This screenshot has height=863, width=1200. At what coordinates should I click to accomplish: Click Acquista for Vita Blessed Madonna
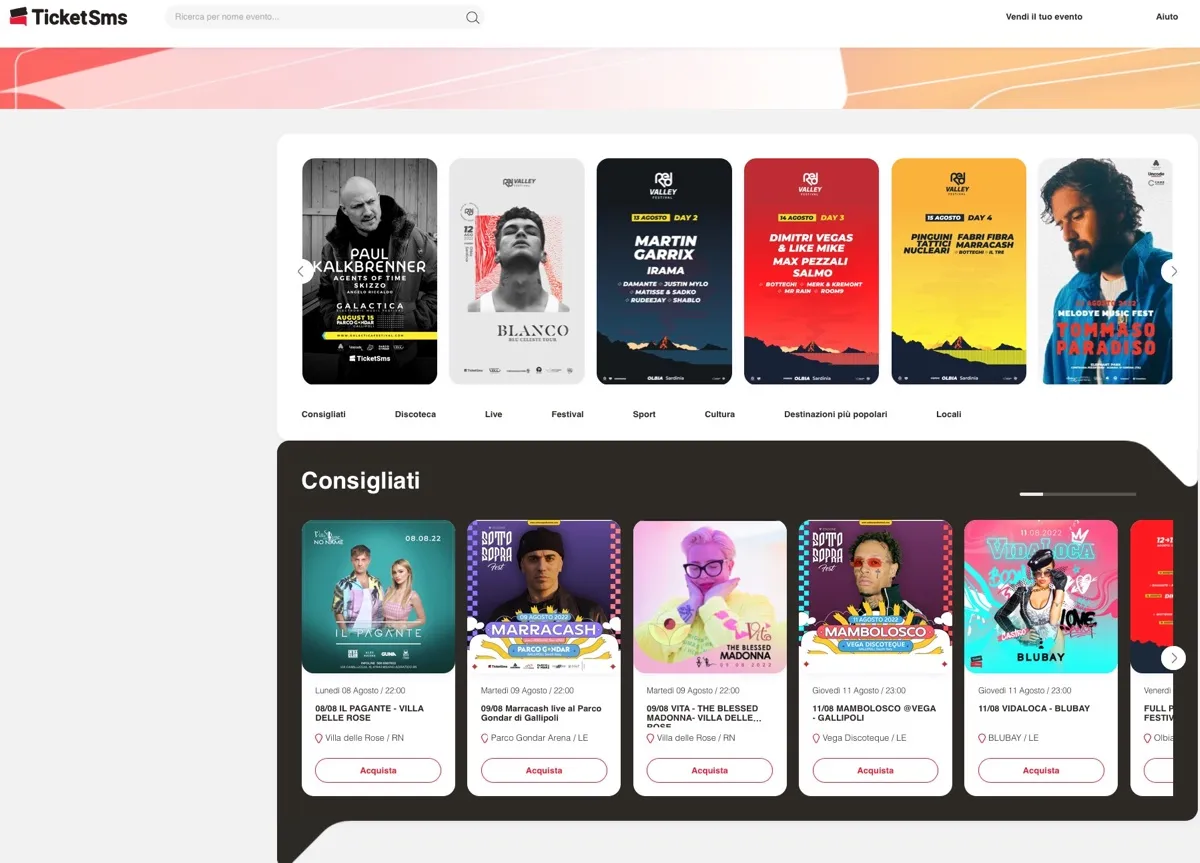(x=710, y=770)
